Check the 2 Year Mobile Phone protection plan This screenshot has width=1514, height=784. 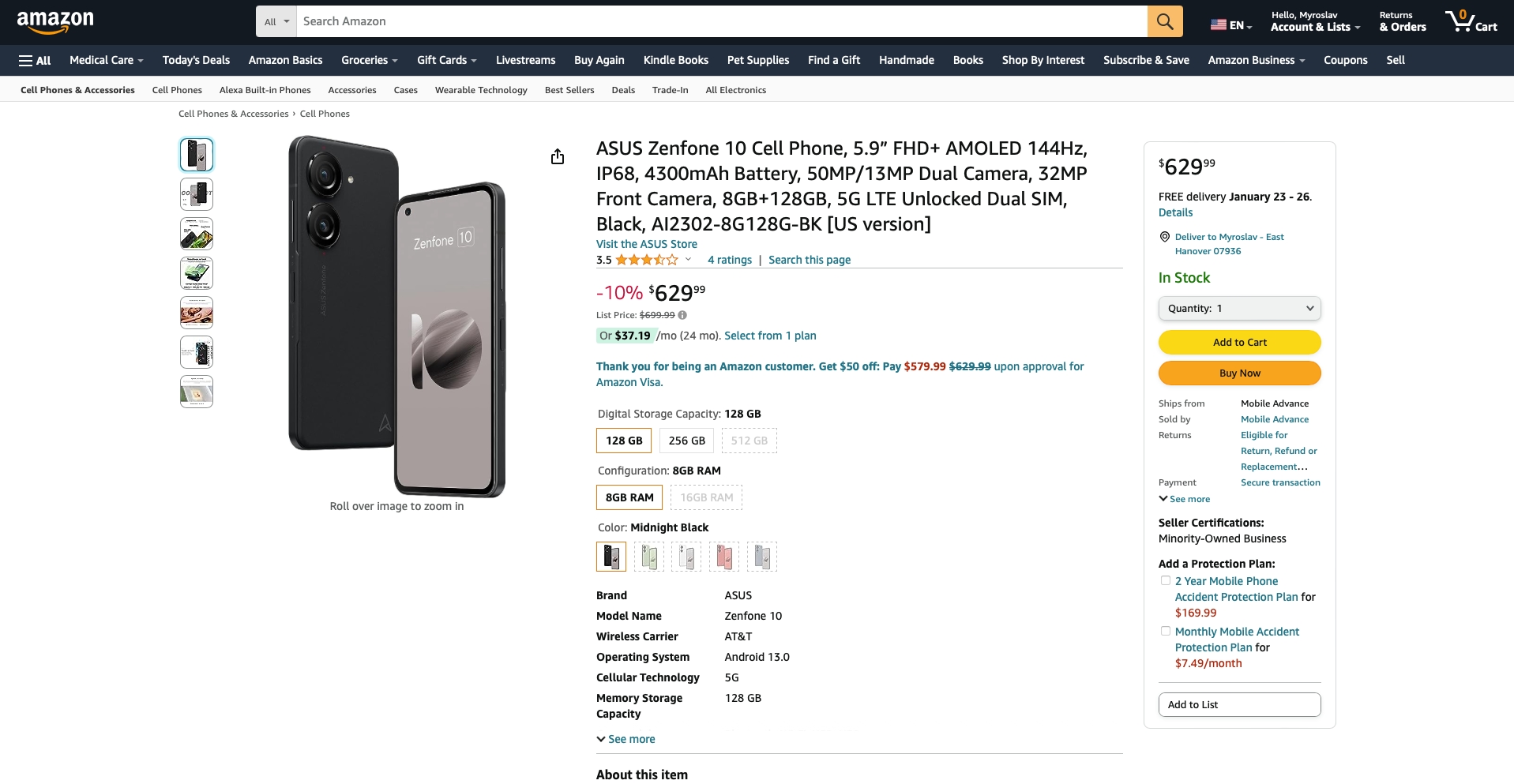1165,580
